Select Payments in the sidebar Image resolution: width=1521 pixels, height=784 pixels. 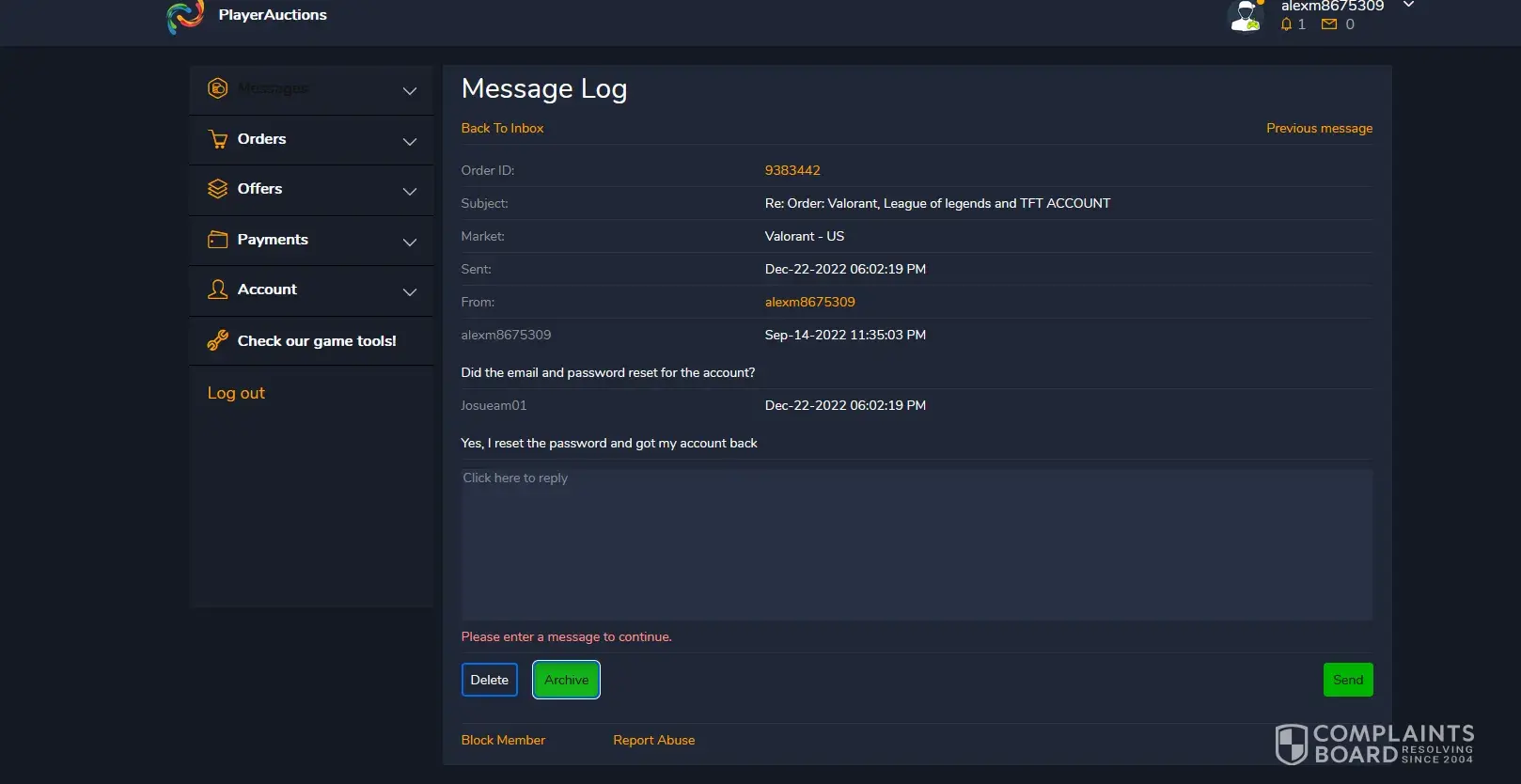click(x=273, y=240)
